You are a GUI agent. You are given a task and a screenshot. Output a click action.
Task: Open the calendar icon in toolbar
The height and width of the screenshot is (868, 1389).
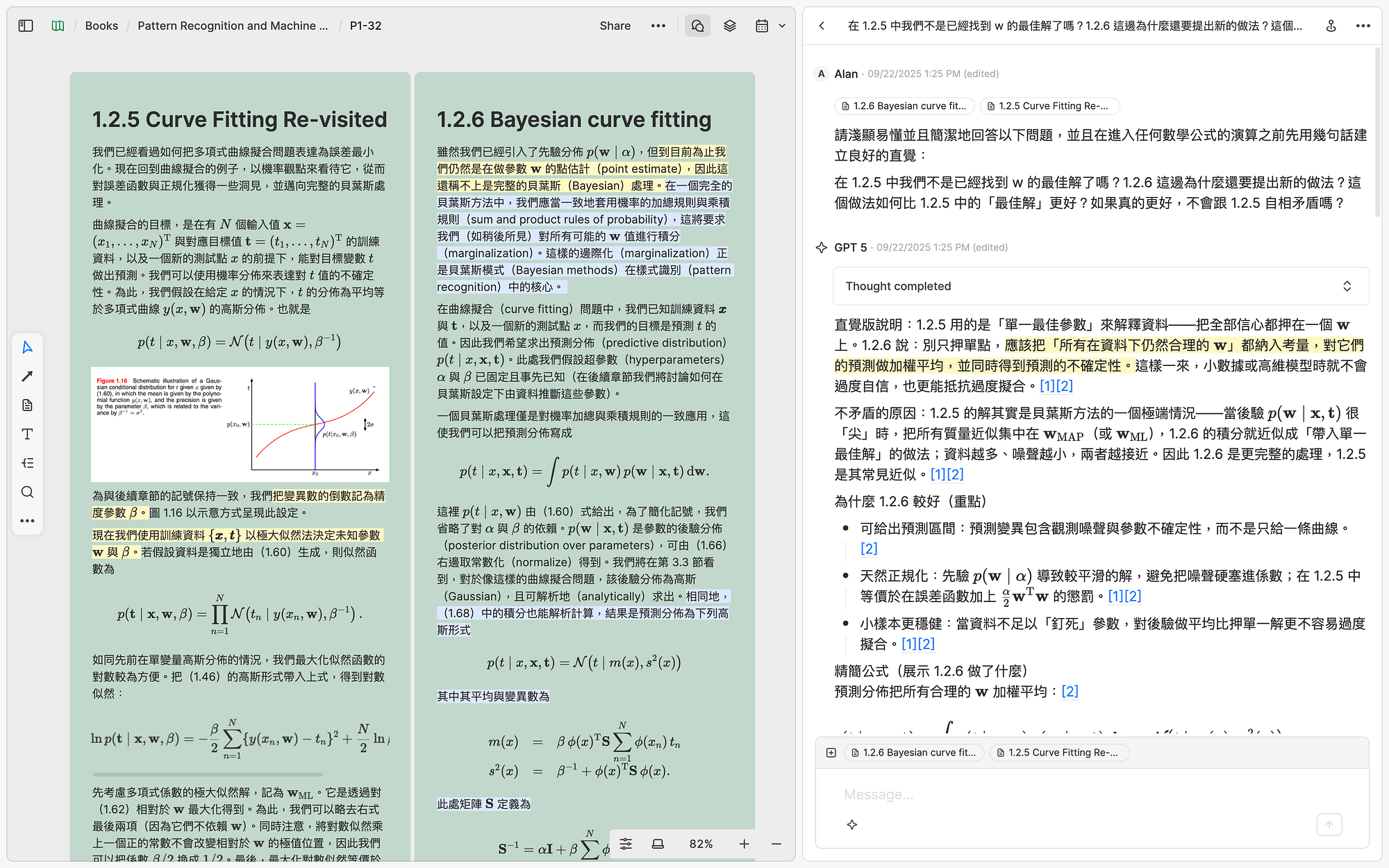pyautogui.click(x=762, y=26)
